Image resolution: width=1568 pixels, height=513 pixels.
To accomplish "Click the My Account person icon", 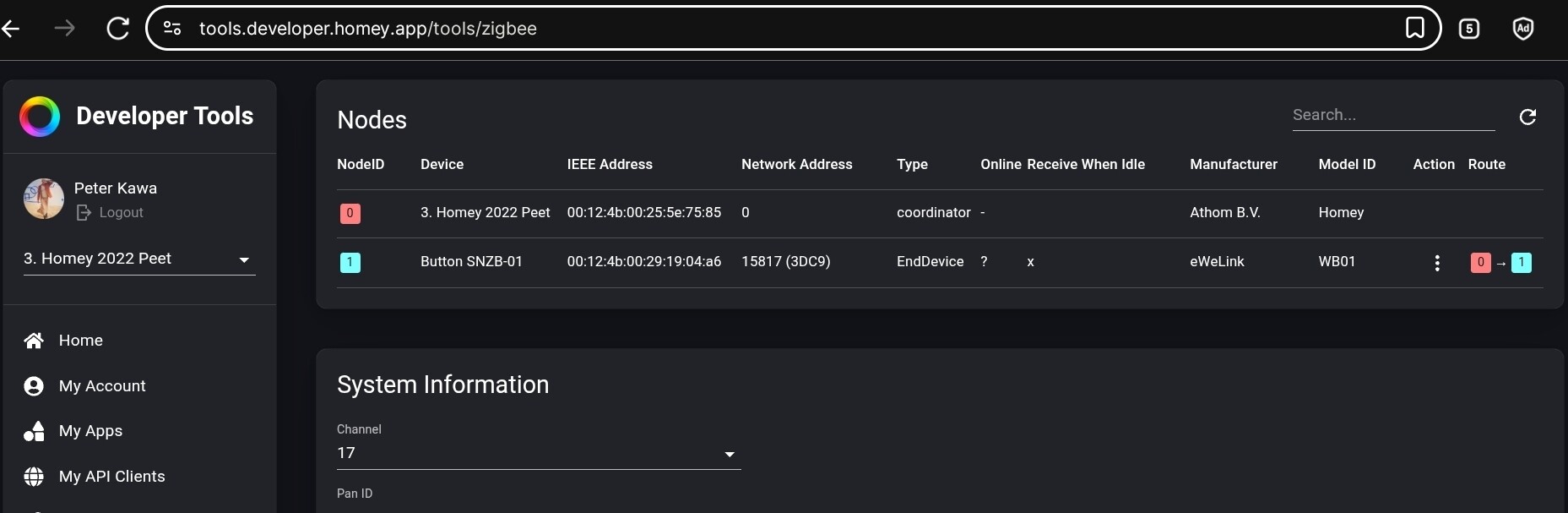I will 34,386.
